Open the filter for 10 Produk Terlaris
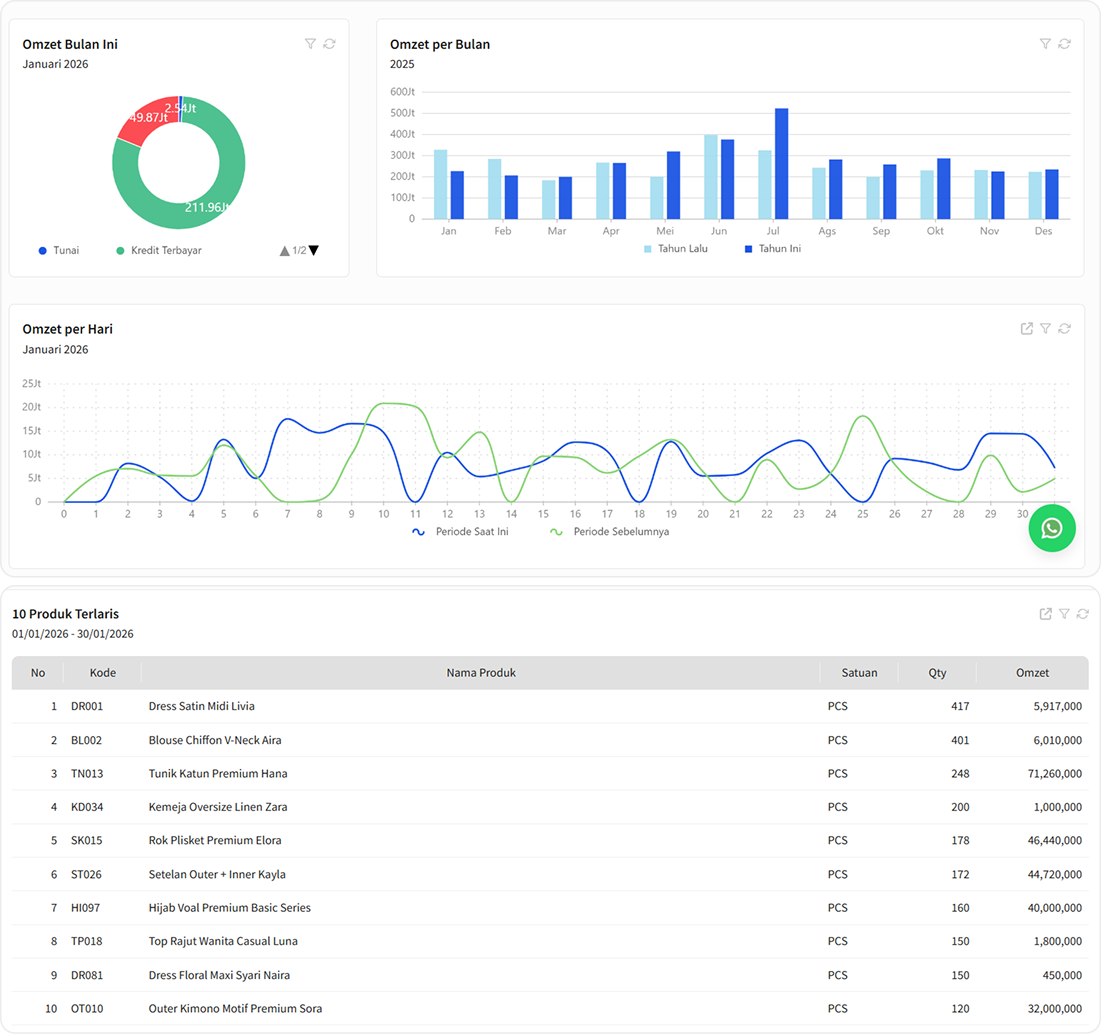The image size is (1101, 1034). point(1064,613)
